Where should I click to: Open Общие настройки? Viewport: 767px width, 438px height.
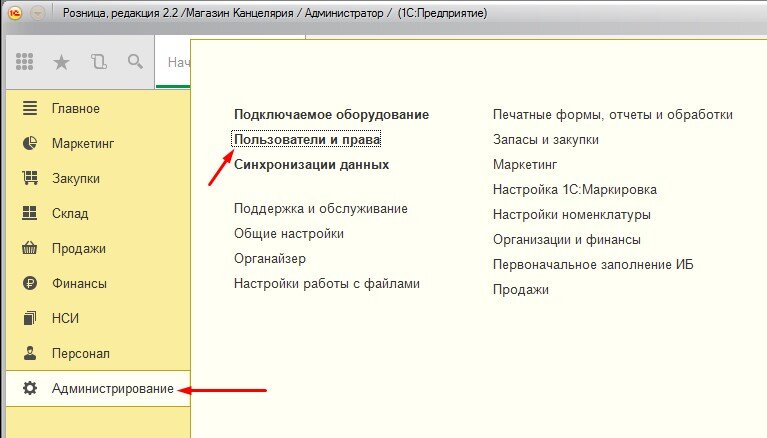coord(289,233)
